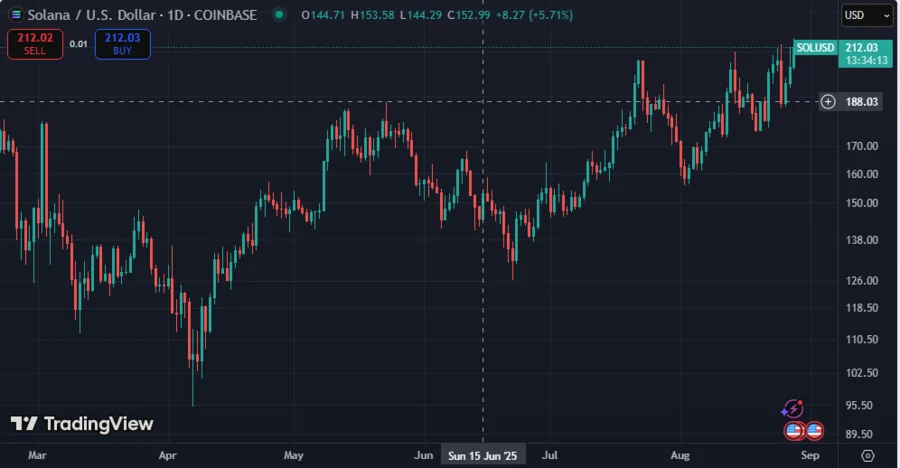The image size is (900, 468).
Task: Click the C152.99 close value
Action: tap(469, 15)
